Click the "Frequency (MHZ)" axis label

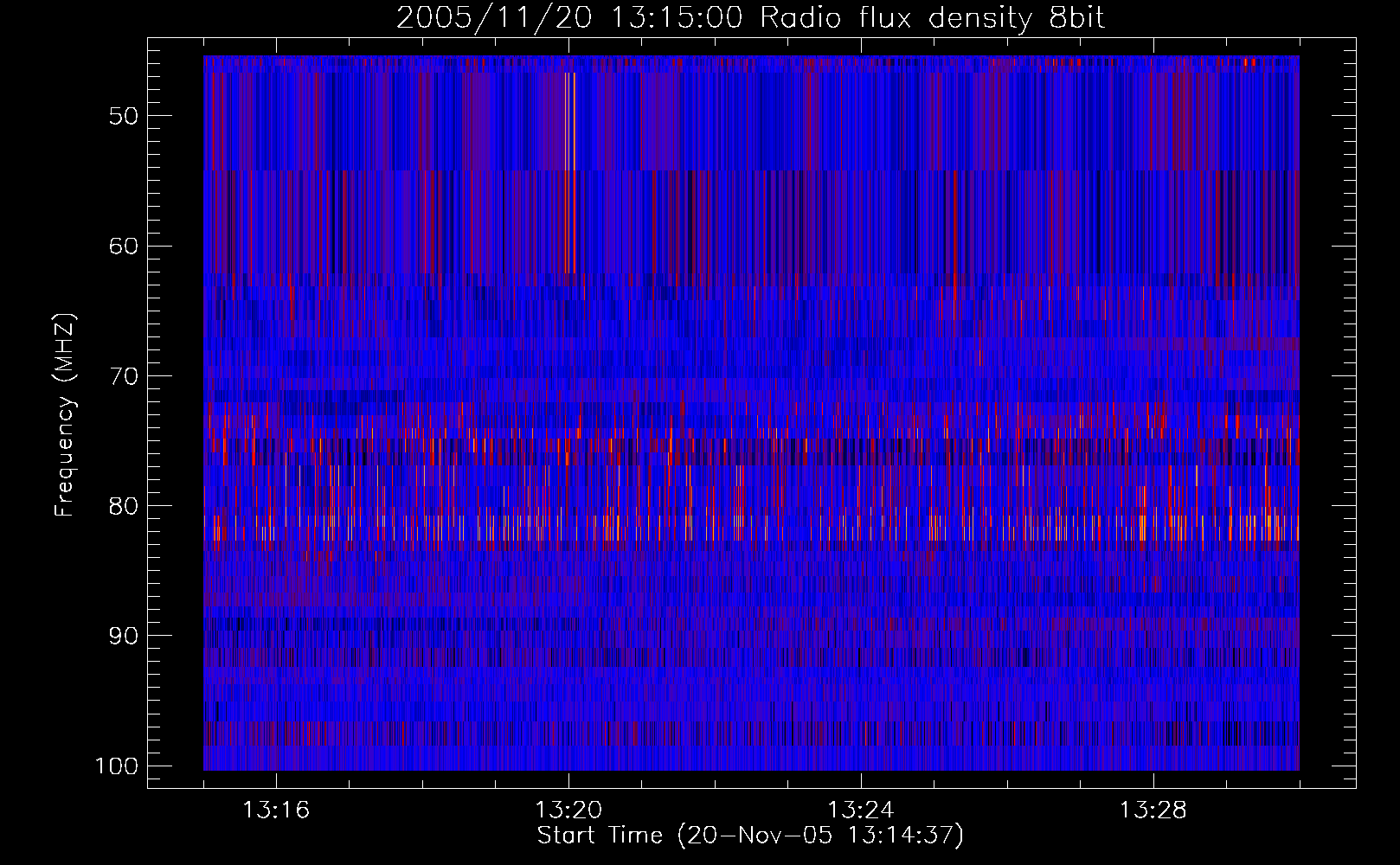pos(65,415)
